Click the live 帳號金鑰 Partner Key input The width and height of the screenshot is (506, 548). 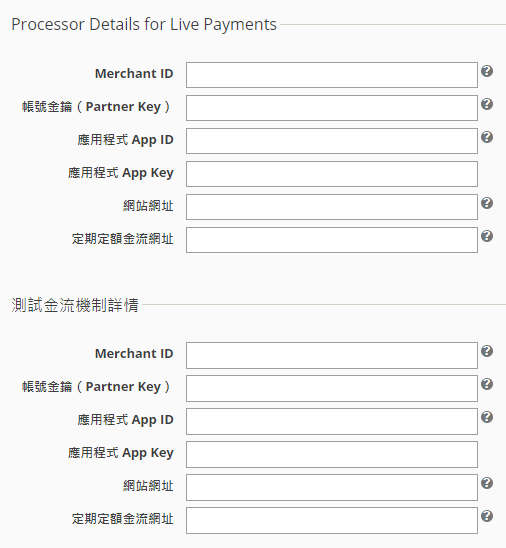332,108
